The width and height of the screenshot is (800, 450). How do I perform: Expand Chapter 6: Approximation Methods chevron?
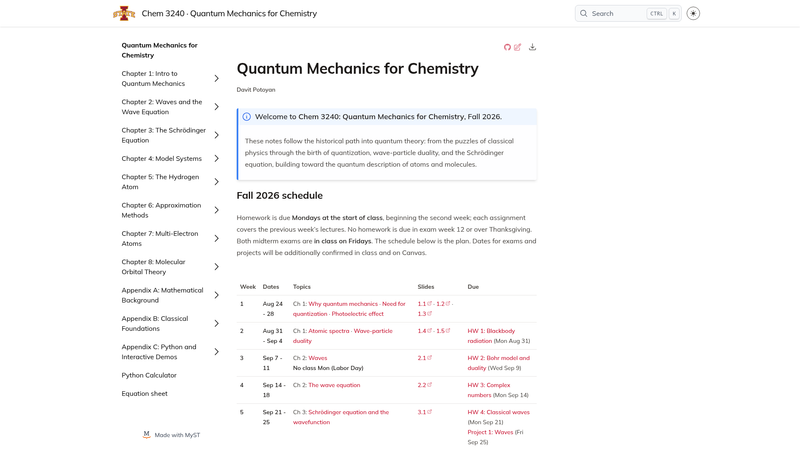[x=216, y=210]
